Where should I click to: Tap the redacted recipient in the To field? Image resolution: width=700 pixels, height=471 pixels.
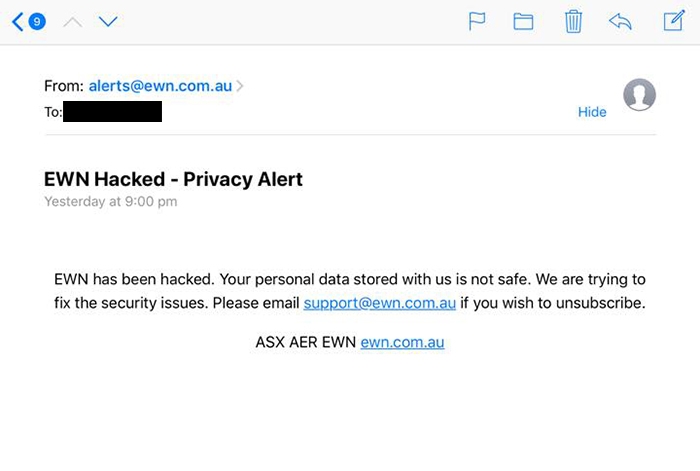point(112,112)
